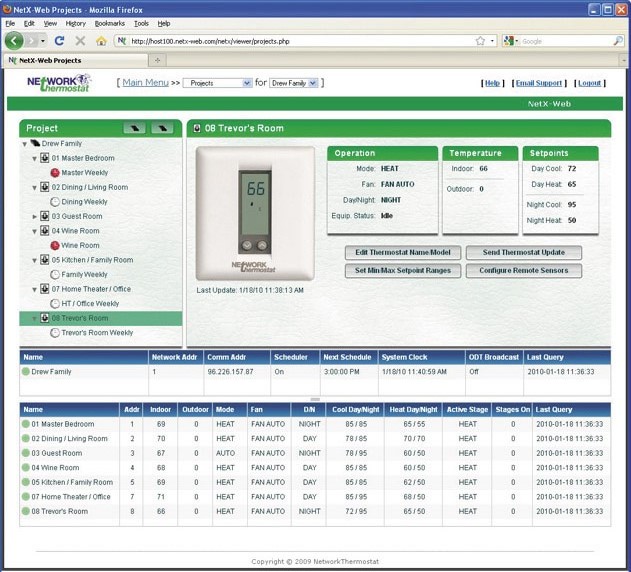The image size is (631, 572).
Task: Click the Drew Family folder icon in tree
Action: [35, 143]
